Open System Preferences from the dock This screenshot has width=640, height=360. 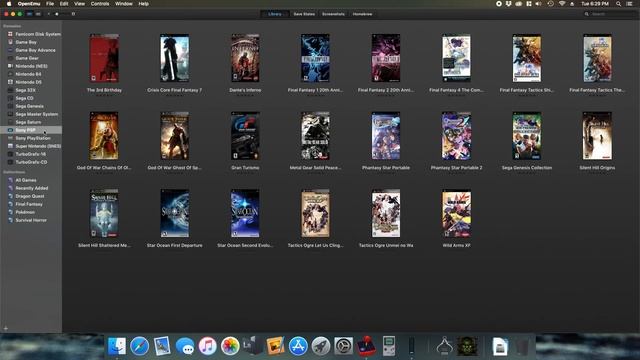tap(344, 346)
